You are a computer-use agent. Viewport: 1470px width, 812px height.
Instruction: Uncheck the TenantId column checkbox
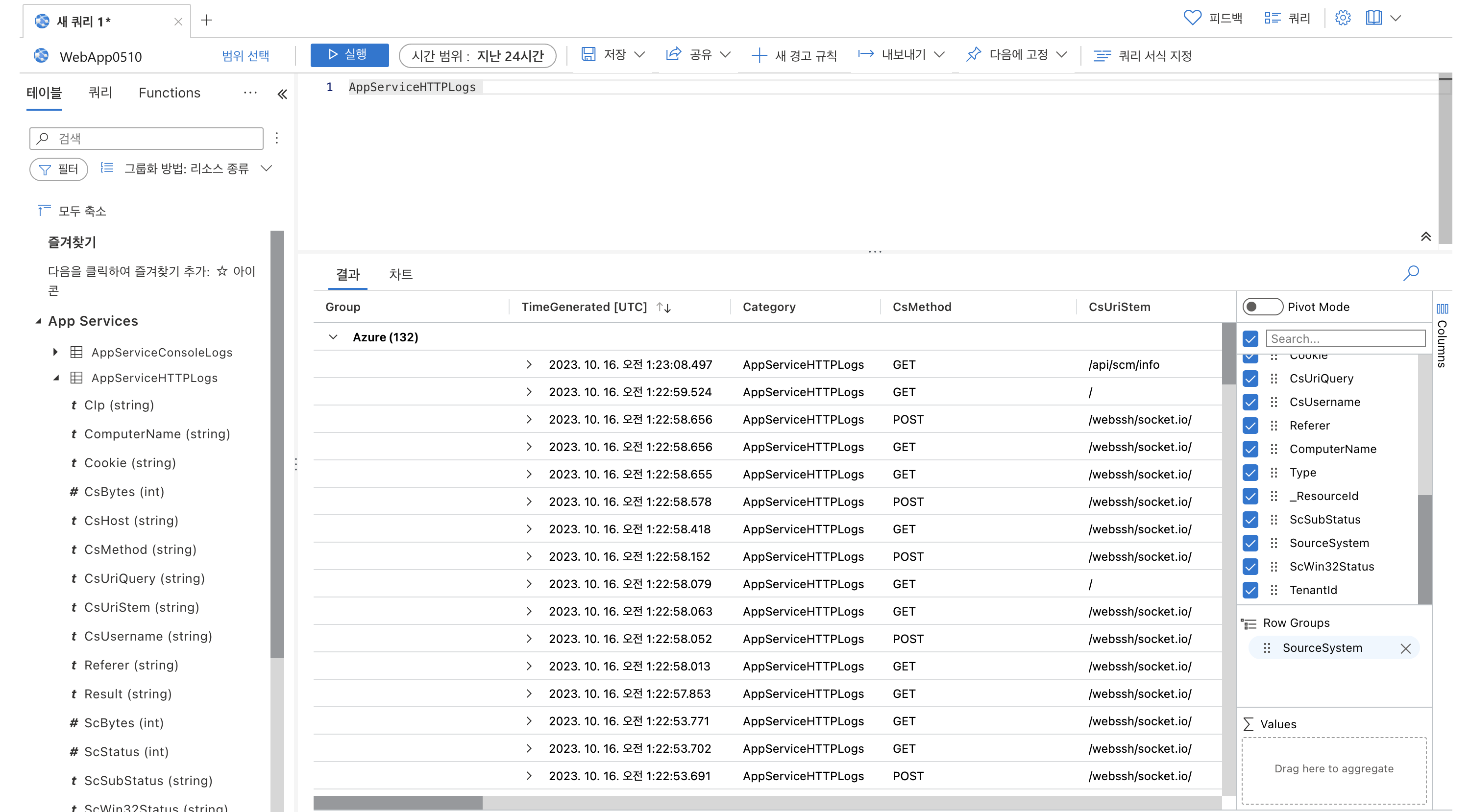1250,590
